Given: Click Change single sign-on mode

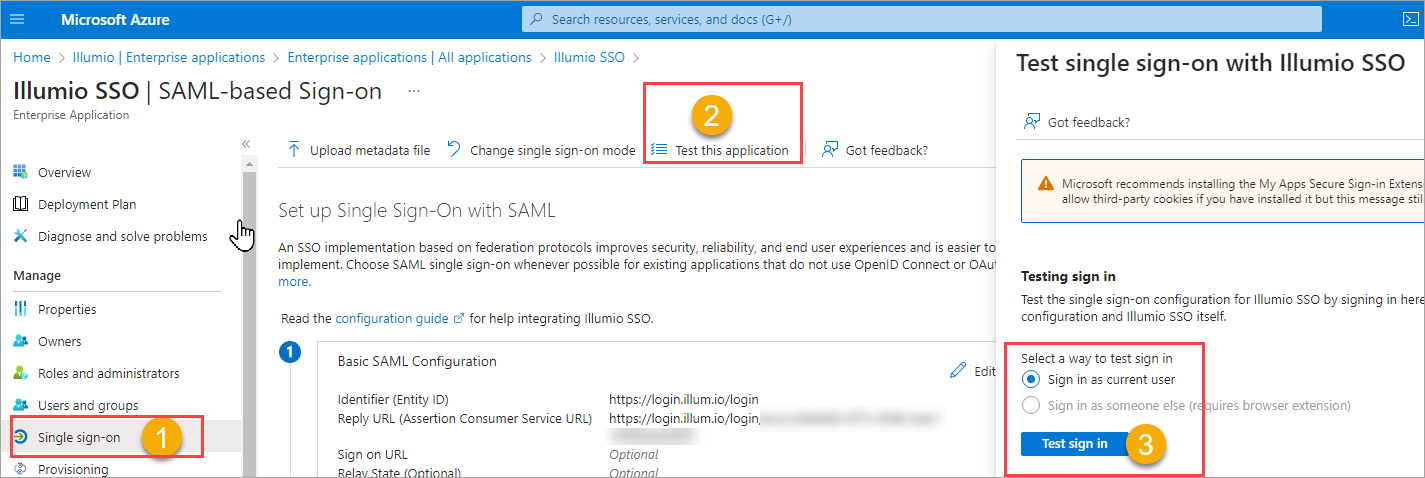Looking at the screenshot, I should 541,150.
